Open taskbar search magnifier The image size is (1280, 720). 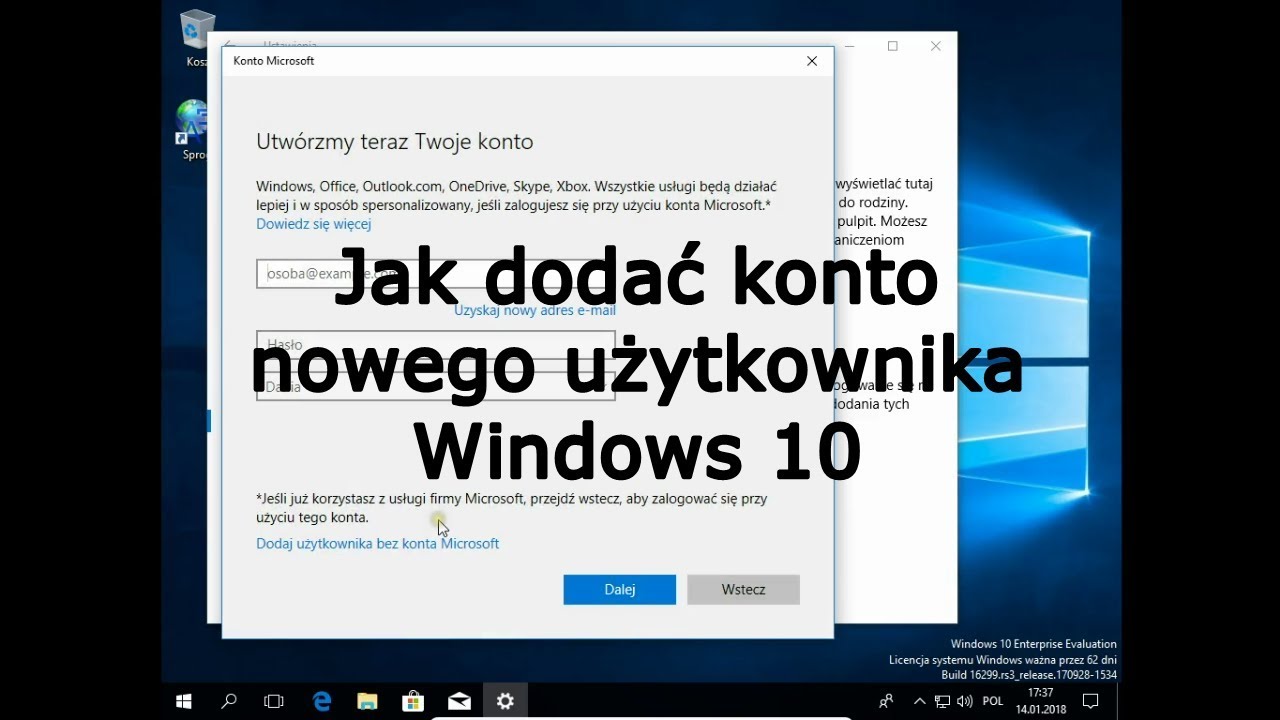coord(229,701)
